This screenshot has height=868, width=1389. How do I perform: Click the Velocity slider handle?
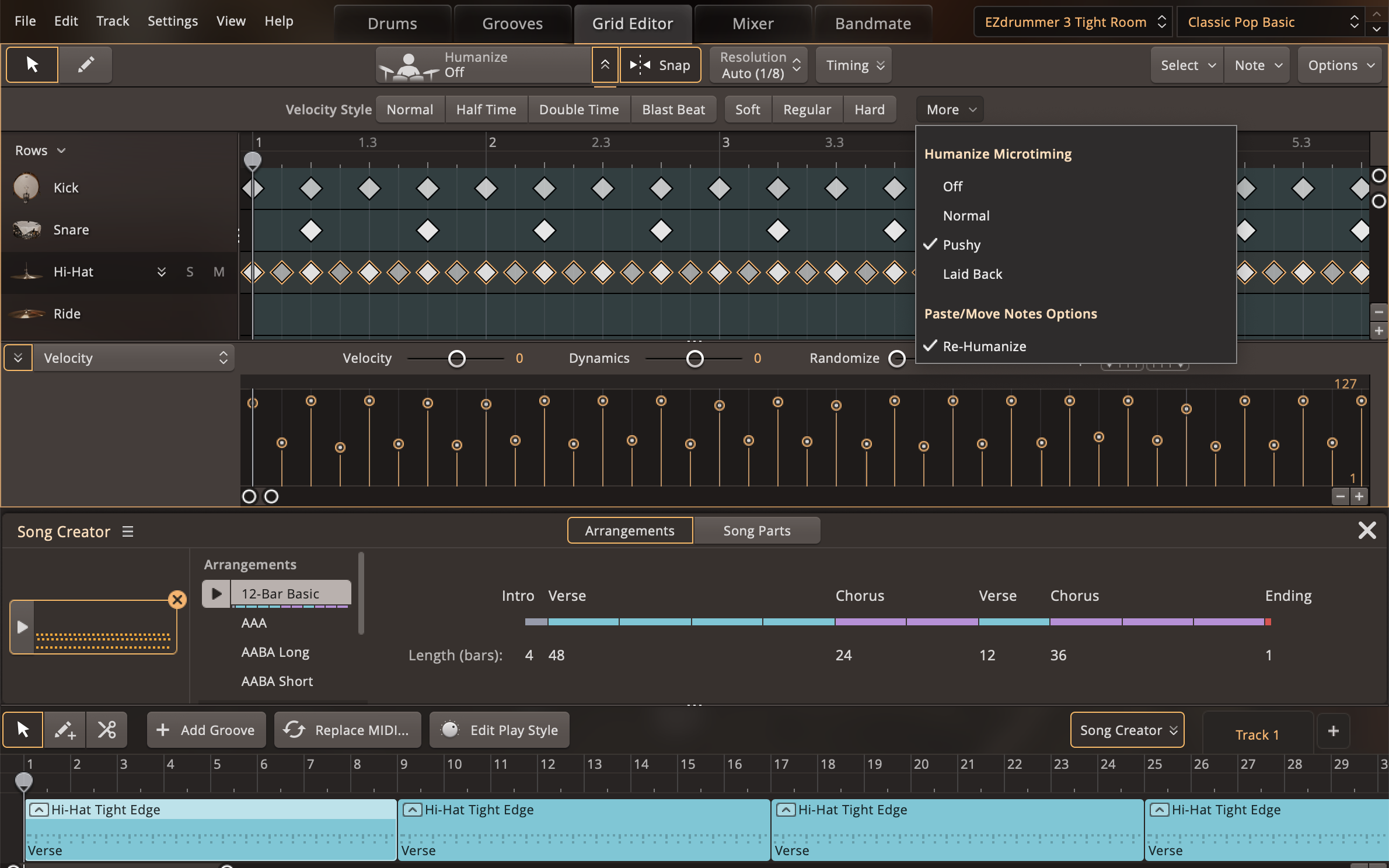457,358
